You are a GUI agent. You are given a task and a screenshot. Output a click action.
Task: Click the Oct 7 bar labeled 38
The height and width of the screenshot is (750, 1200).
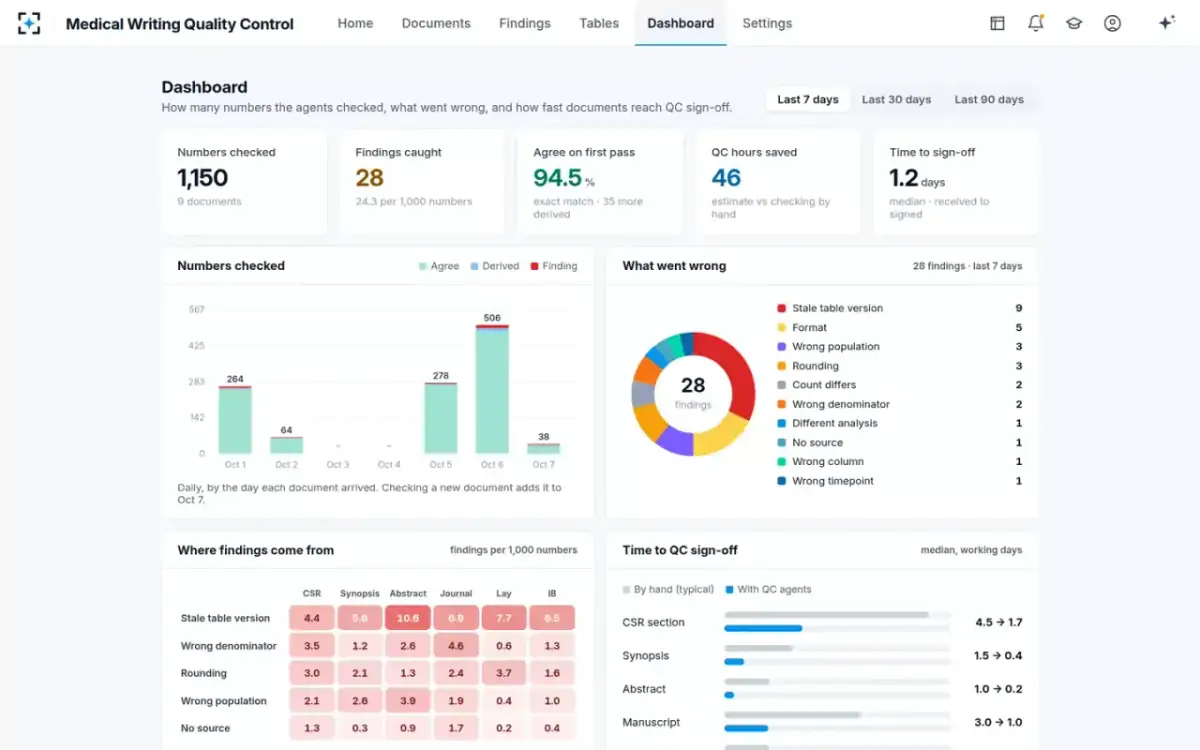tap(543, 449)
